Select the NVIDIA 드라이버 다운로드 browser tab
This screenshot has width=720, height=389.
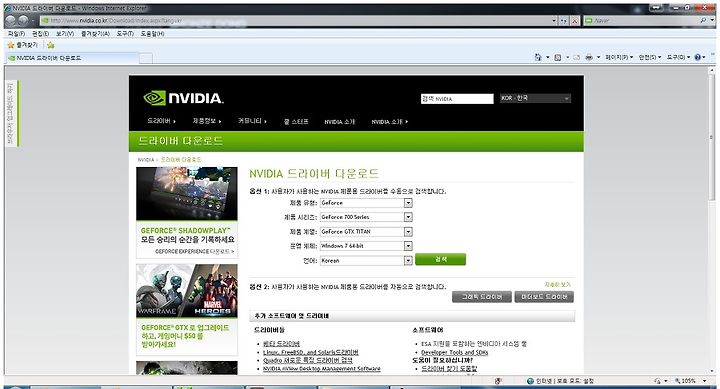[72, 58]
